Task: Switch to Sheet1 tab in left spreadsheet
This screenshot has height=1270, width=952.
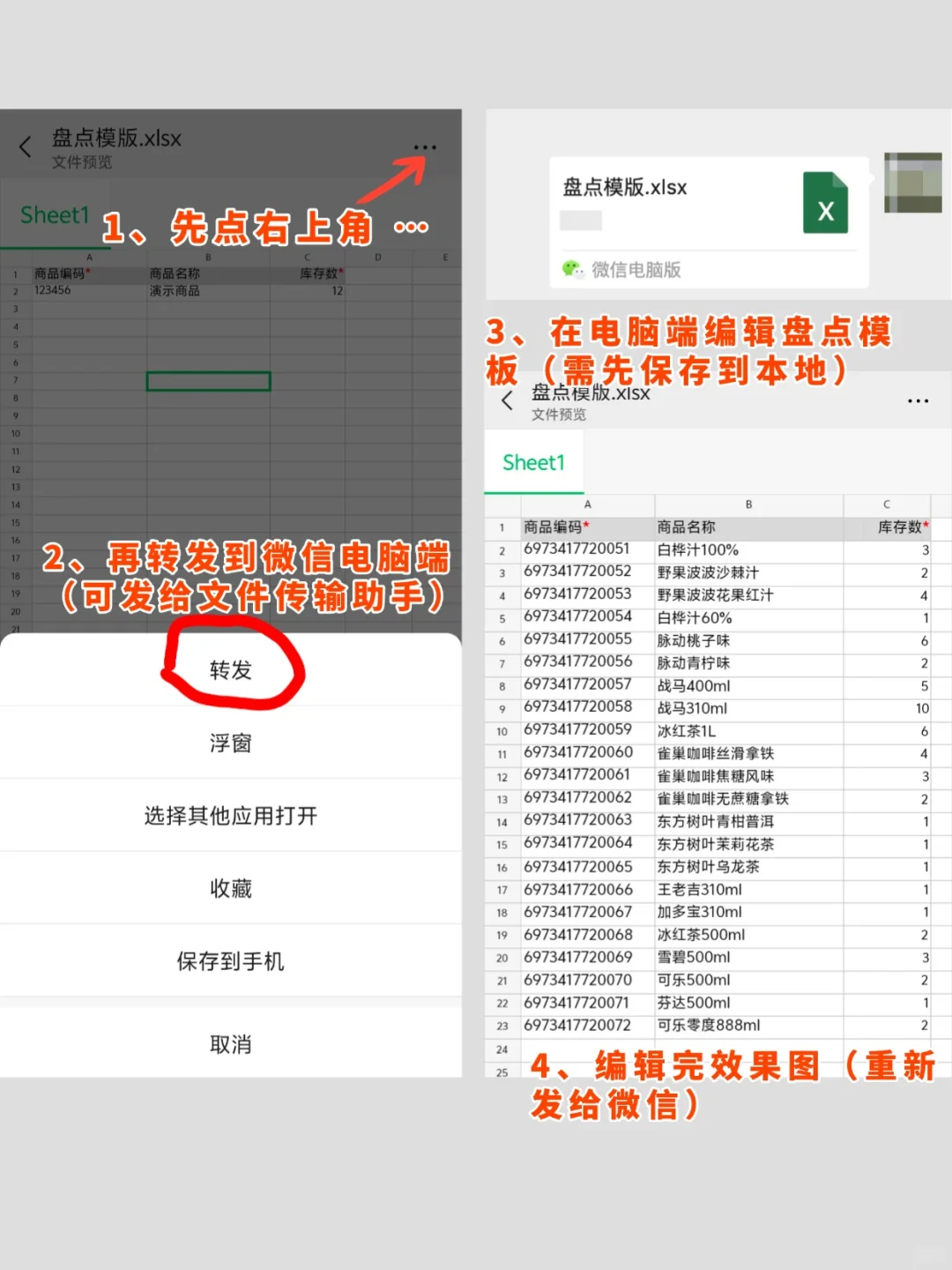Action: tap(55, 214)
